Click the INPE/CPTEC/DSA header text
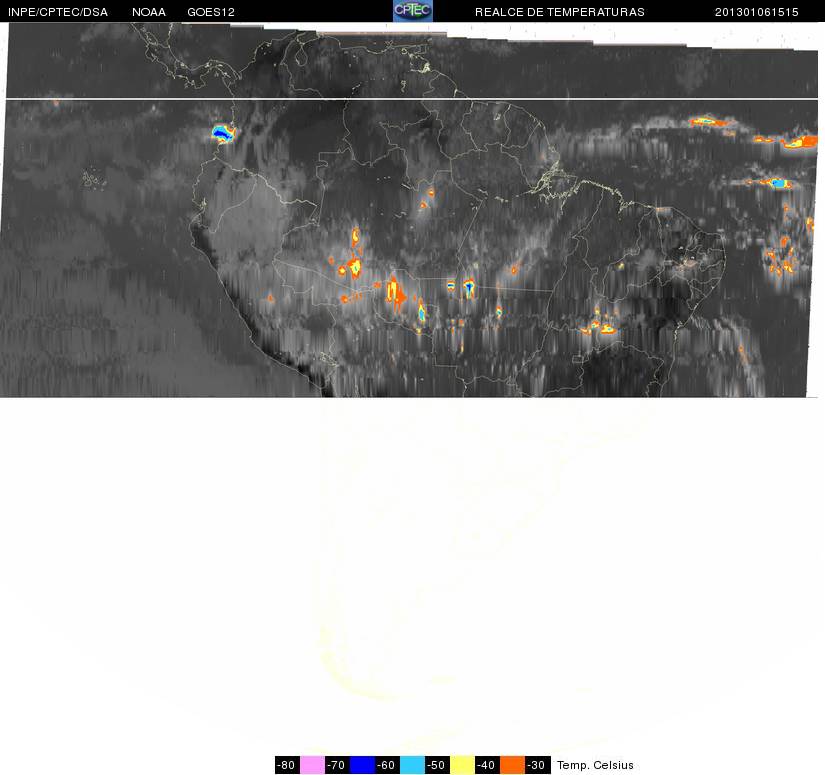Image resolution: width=825 pixels, height=775 pixels. [x=58, y=12]
